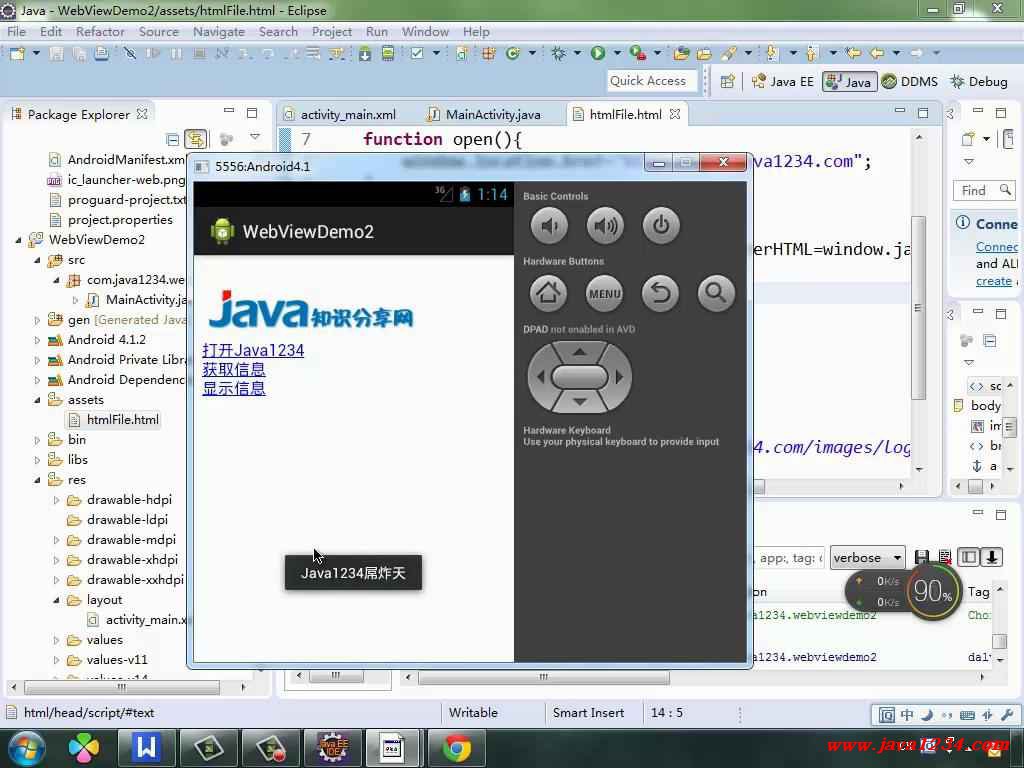Viewport: 1024px width, 768px height.
Task: Tap the 打开Java1234 link in emulator
Action: (x=253, y=350)
